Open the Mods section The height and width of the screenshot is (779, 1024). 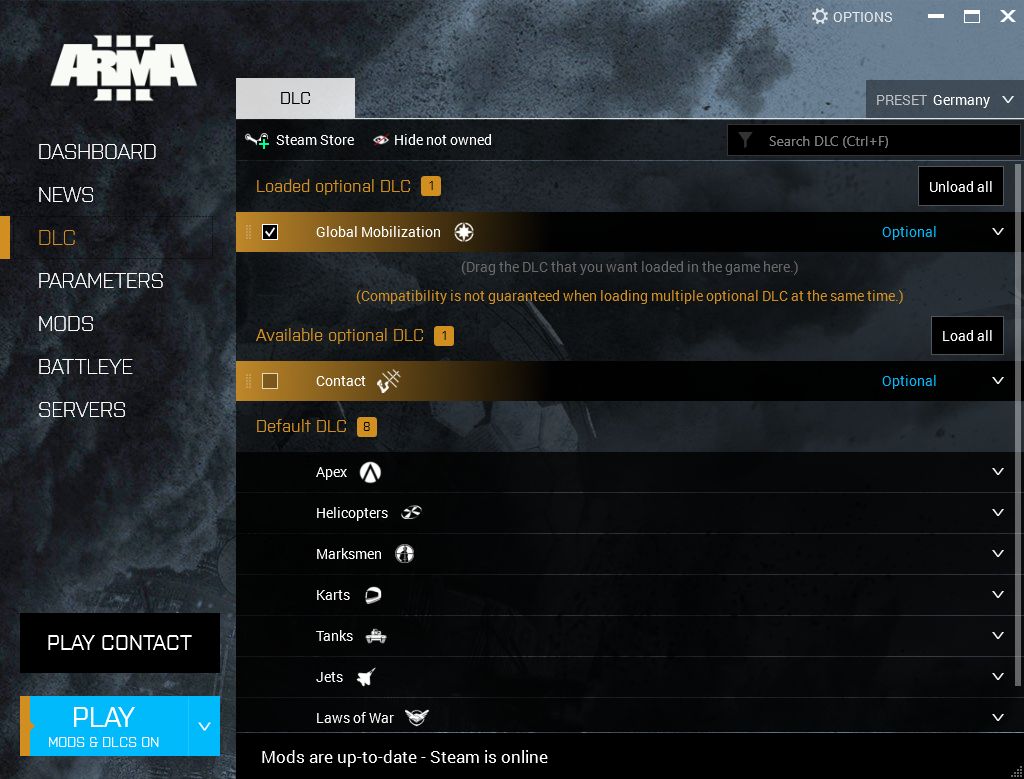66,324
